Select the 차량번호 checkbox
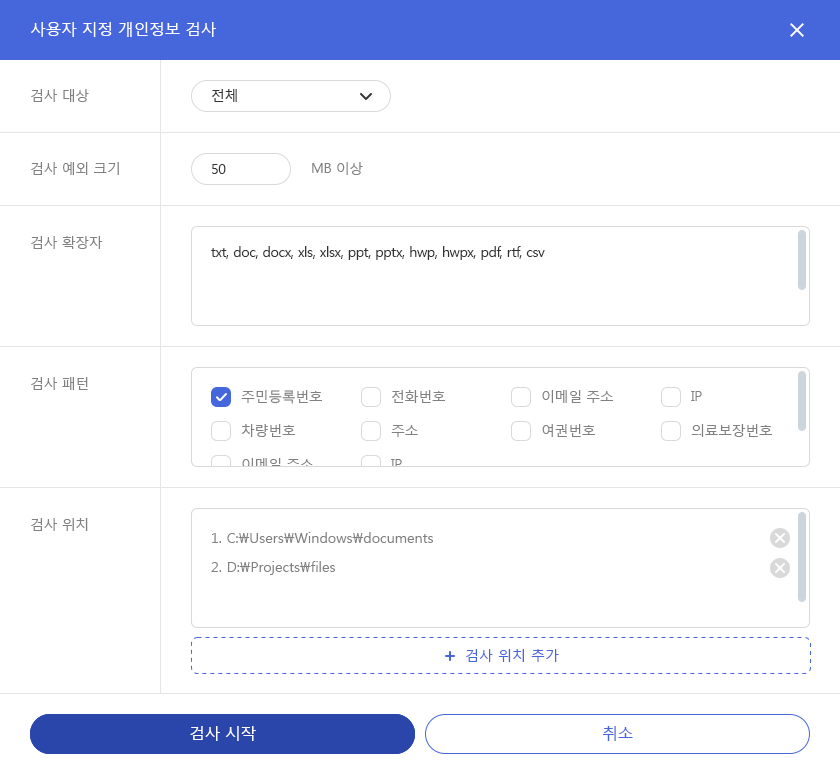The image size is (840, 774). 221,431
